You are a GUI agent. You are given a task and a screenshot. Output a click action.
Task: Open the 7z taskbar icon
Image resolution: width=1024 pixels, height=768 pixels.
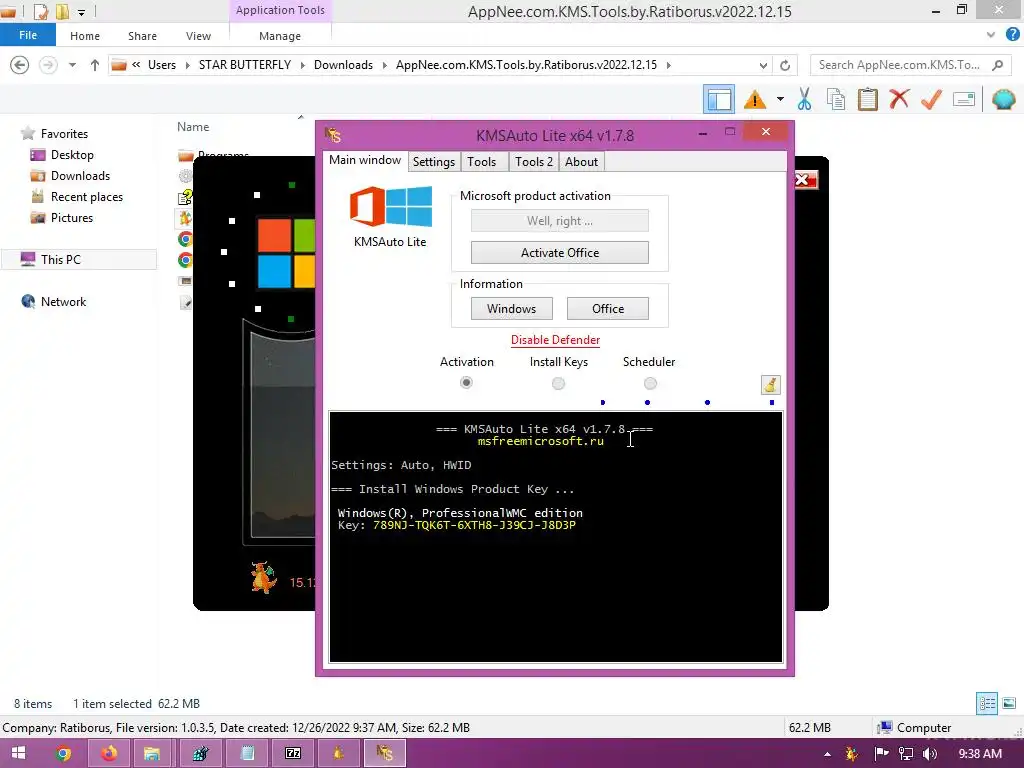(293, 754)
